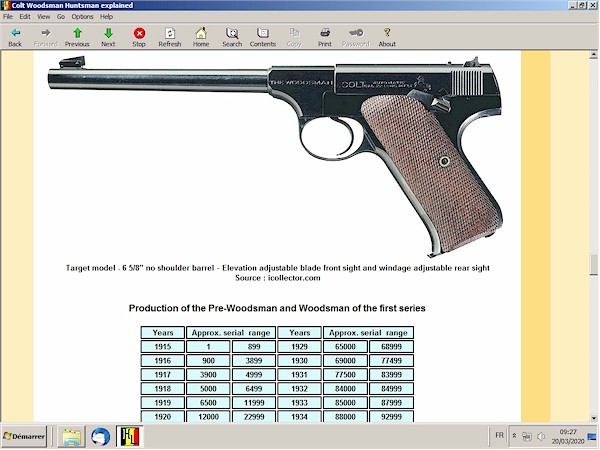
Task: Click serial value 77499
Action: pyautogui.click(x=391, y=361)
